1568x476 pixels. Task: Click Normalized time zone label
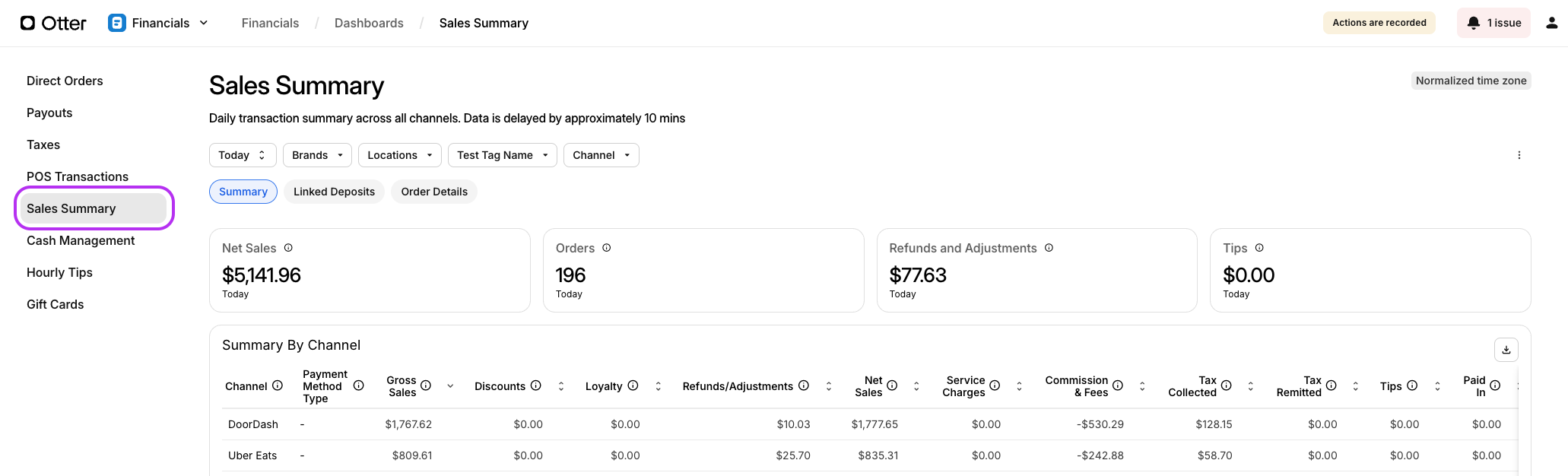(1471, 81)
